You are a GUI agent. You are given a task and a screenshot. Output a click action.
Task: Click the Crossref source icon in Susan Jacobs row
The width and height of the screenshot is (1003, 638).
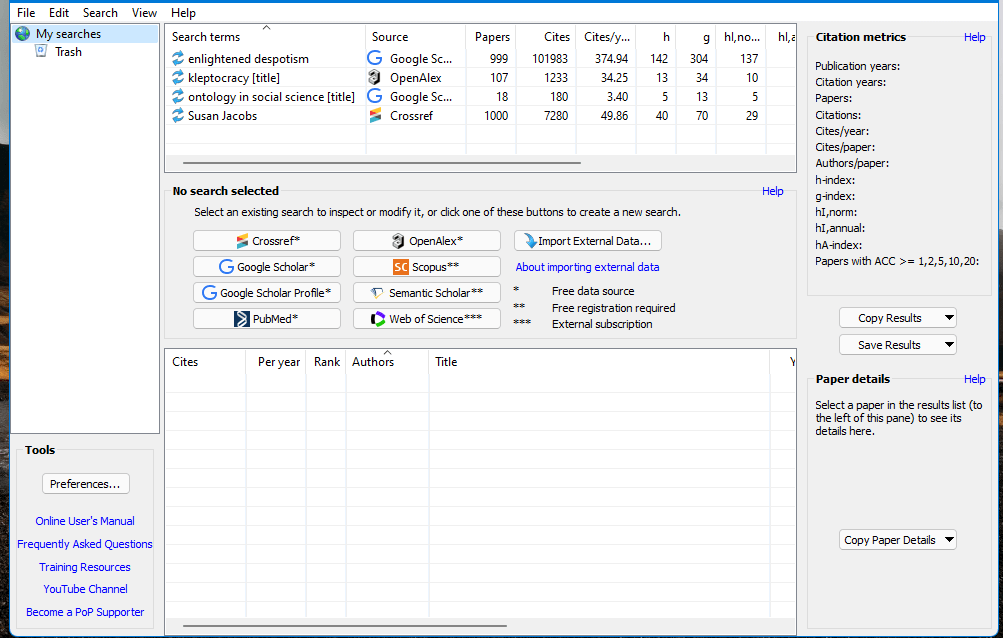(374, 115)
